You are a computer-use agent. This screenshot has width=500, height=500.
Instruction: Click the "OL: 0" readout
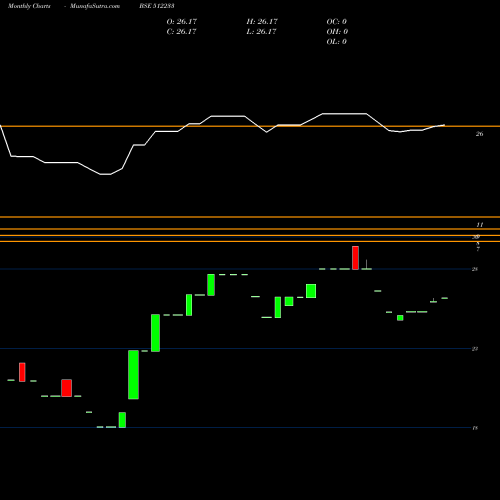pos(337,42)
